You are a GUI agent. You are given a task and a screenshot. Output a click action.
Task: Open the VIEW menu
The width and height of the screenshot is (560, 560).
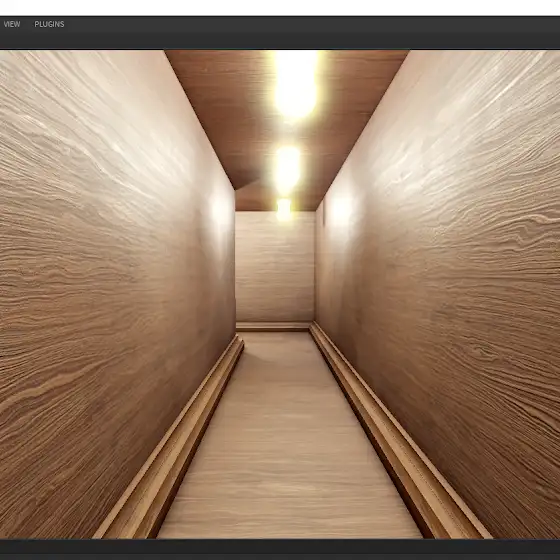pos(11,24)
